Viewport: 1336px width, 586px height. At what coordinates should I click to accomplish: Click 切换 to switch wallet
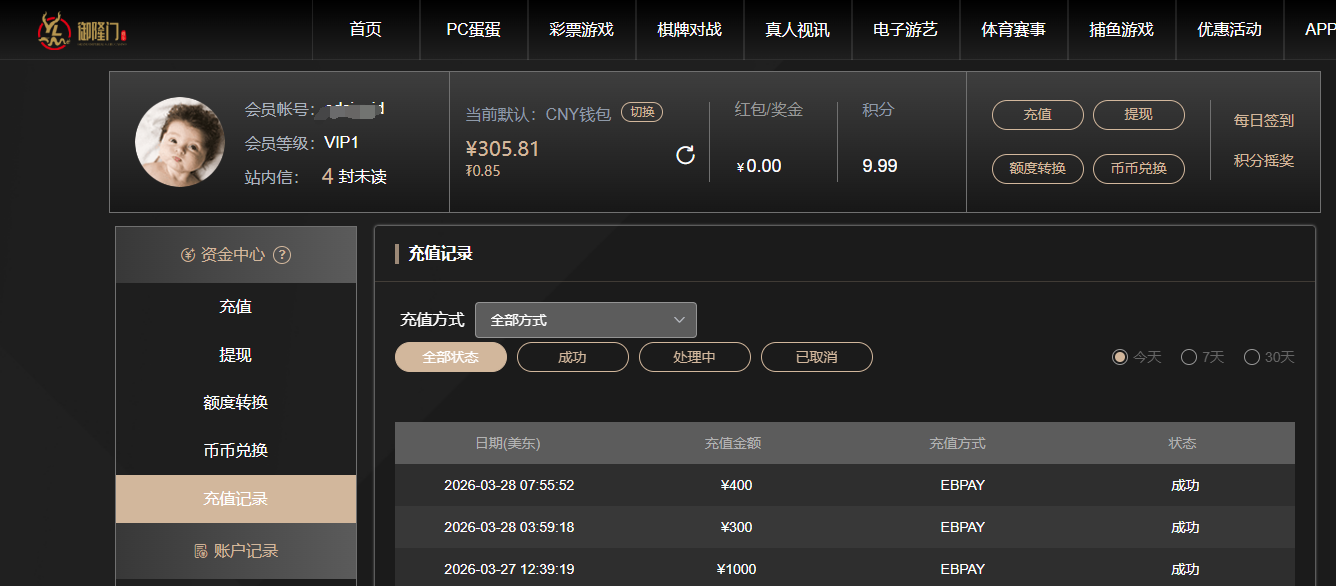click(641, 111)
